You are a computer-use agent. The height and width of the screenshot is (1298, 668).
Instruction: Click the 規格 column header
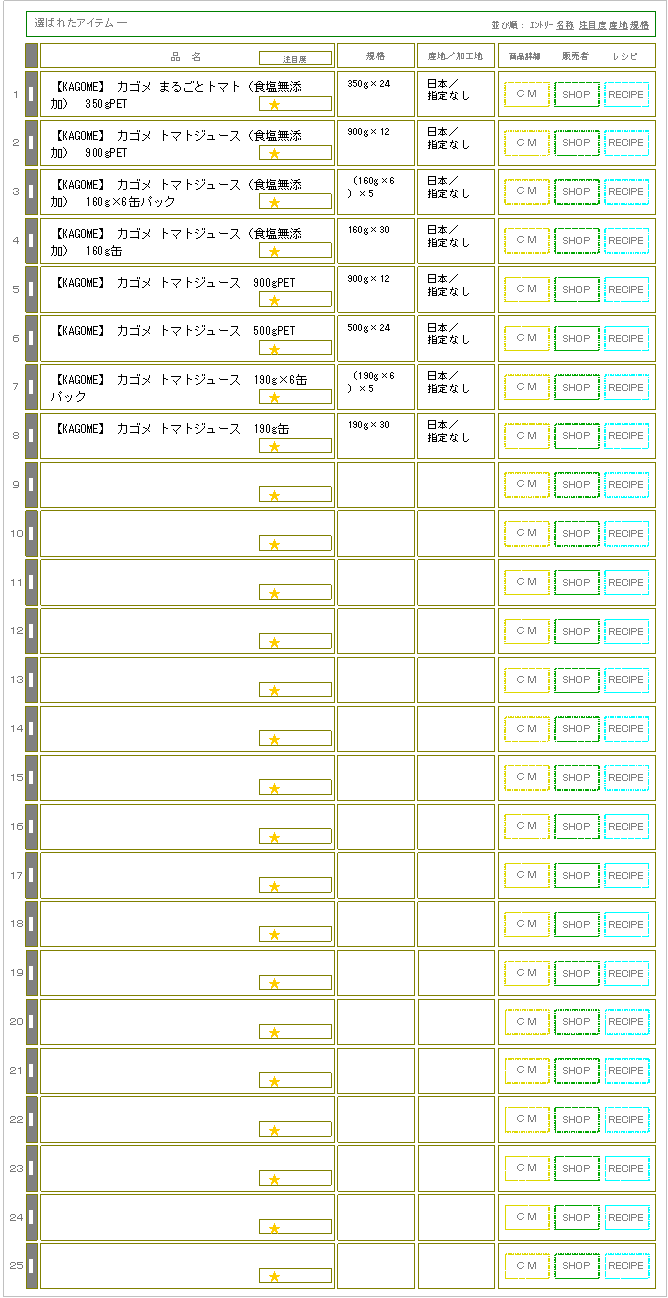(376, 56)
